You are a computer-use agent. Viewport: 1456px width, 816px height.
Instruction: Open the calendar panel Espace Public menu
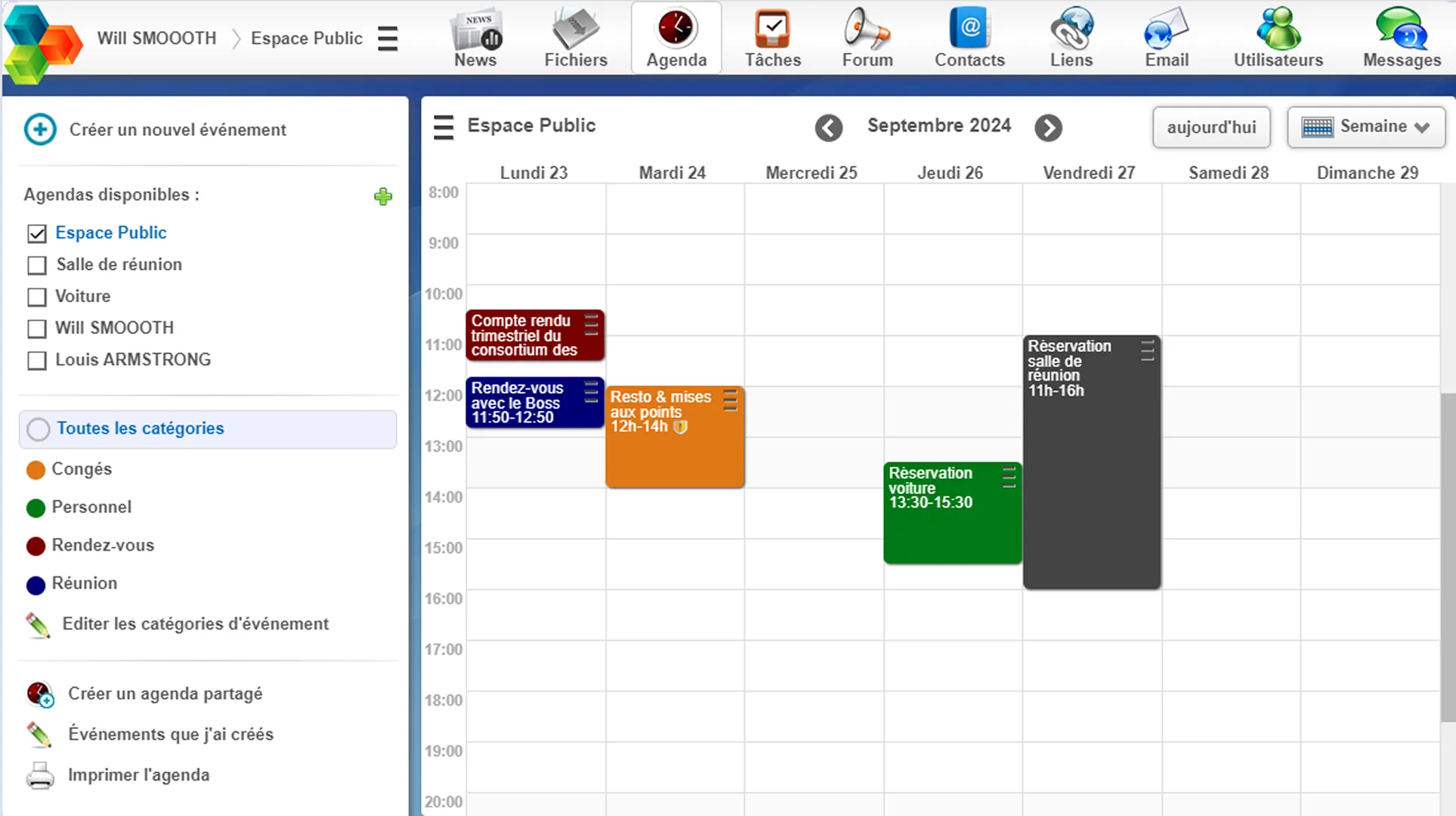[x=444, y=127]
